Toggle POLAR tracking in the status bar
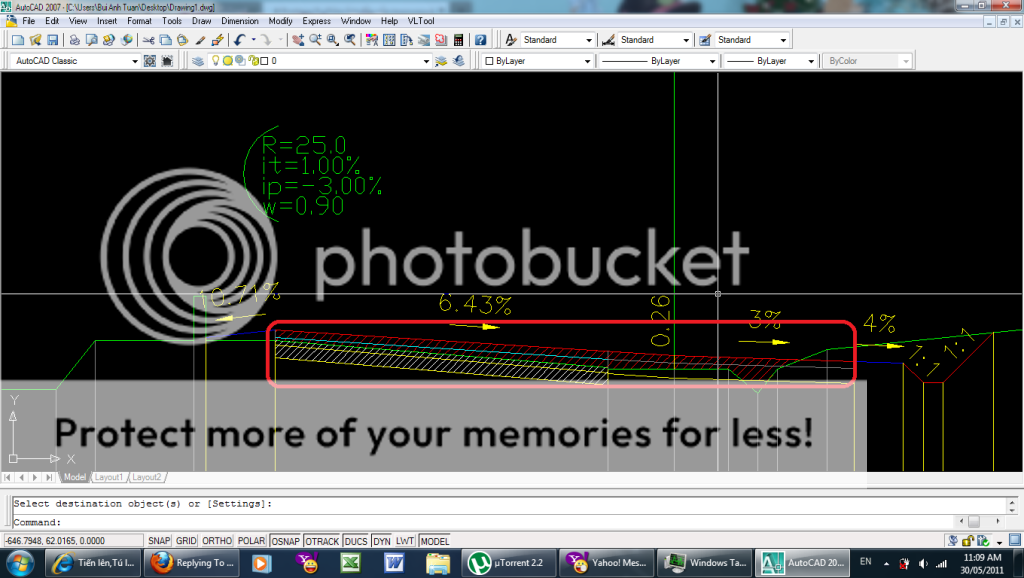 [251, 541]
